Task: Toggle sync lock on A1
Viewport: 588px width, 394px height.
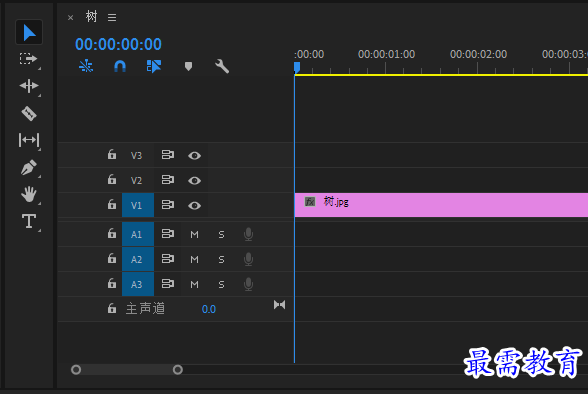Action: click(x=168, y=234)
